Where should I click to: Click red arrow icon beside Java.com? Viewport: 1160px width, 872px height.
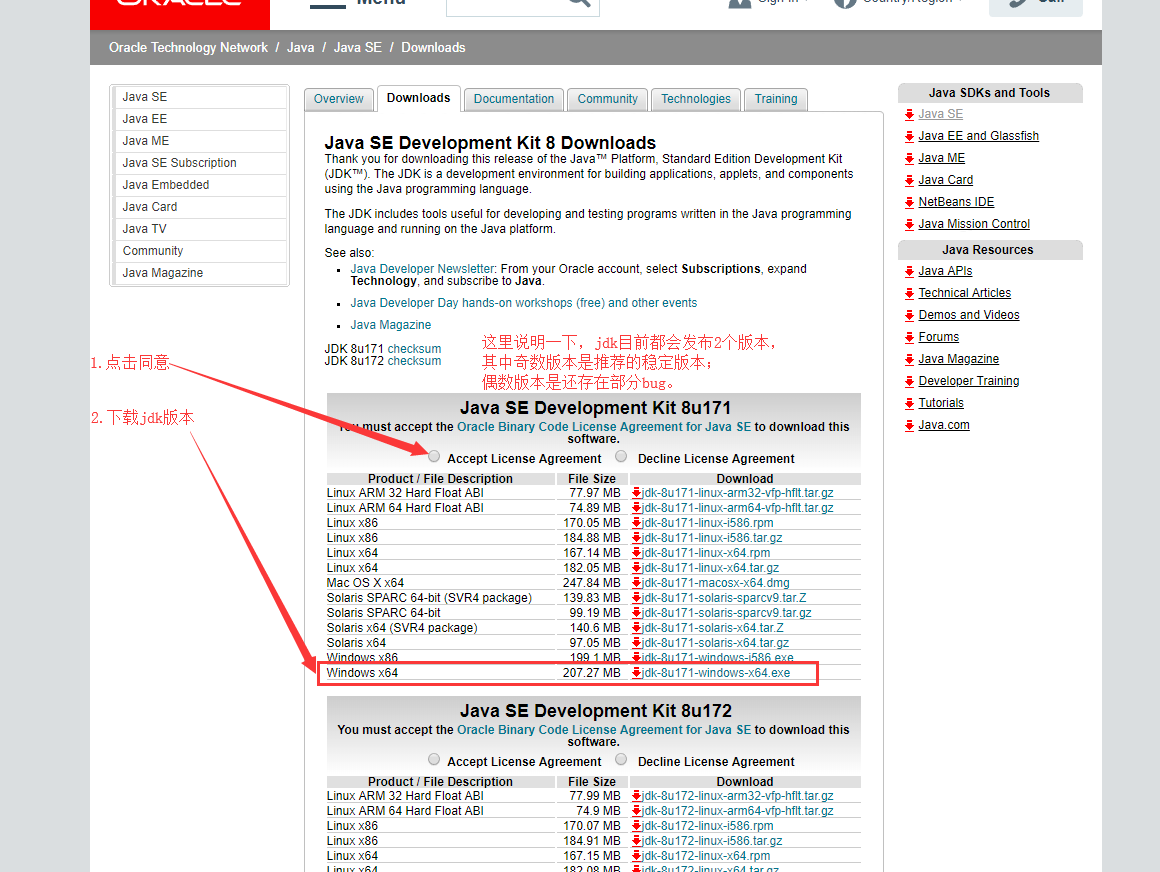(909, 426)
